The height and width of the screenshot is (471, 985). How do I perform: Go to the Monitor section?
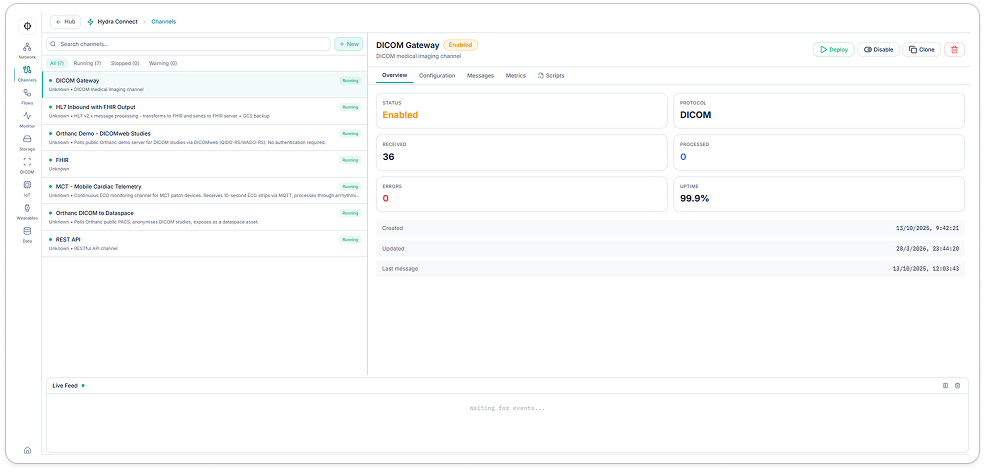tap(27, 119)
